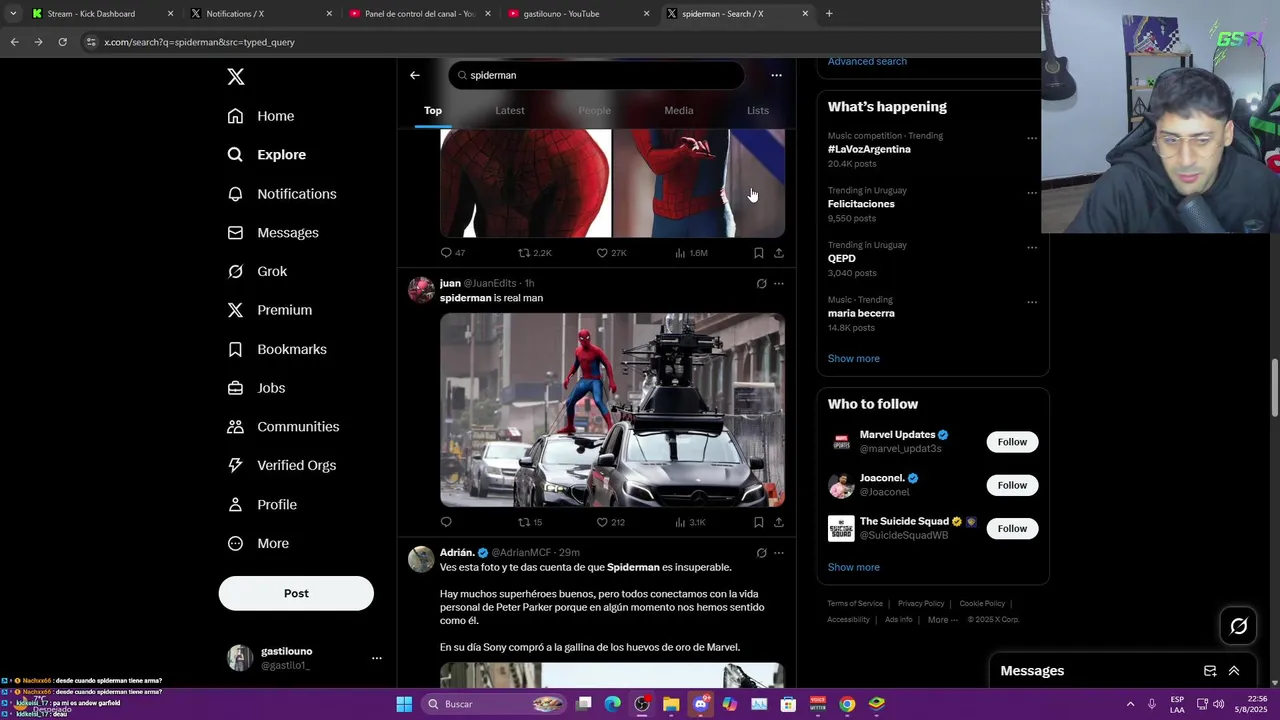The image size is (1280, 720).
Task: Switch to the People tab
Action: [594, 110]
